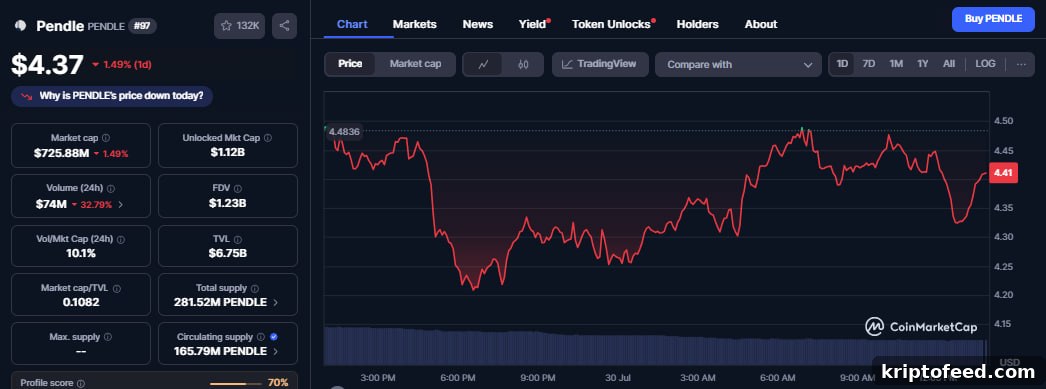Click Vol/Mkt Cap (24h) info icon
Viewport: 1046px width, 389px height.
(x=121, y=239)
